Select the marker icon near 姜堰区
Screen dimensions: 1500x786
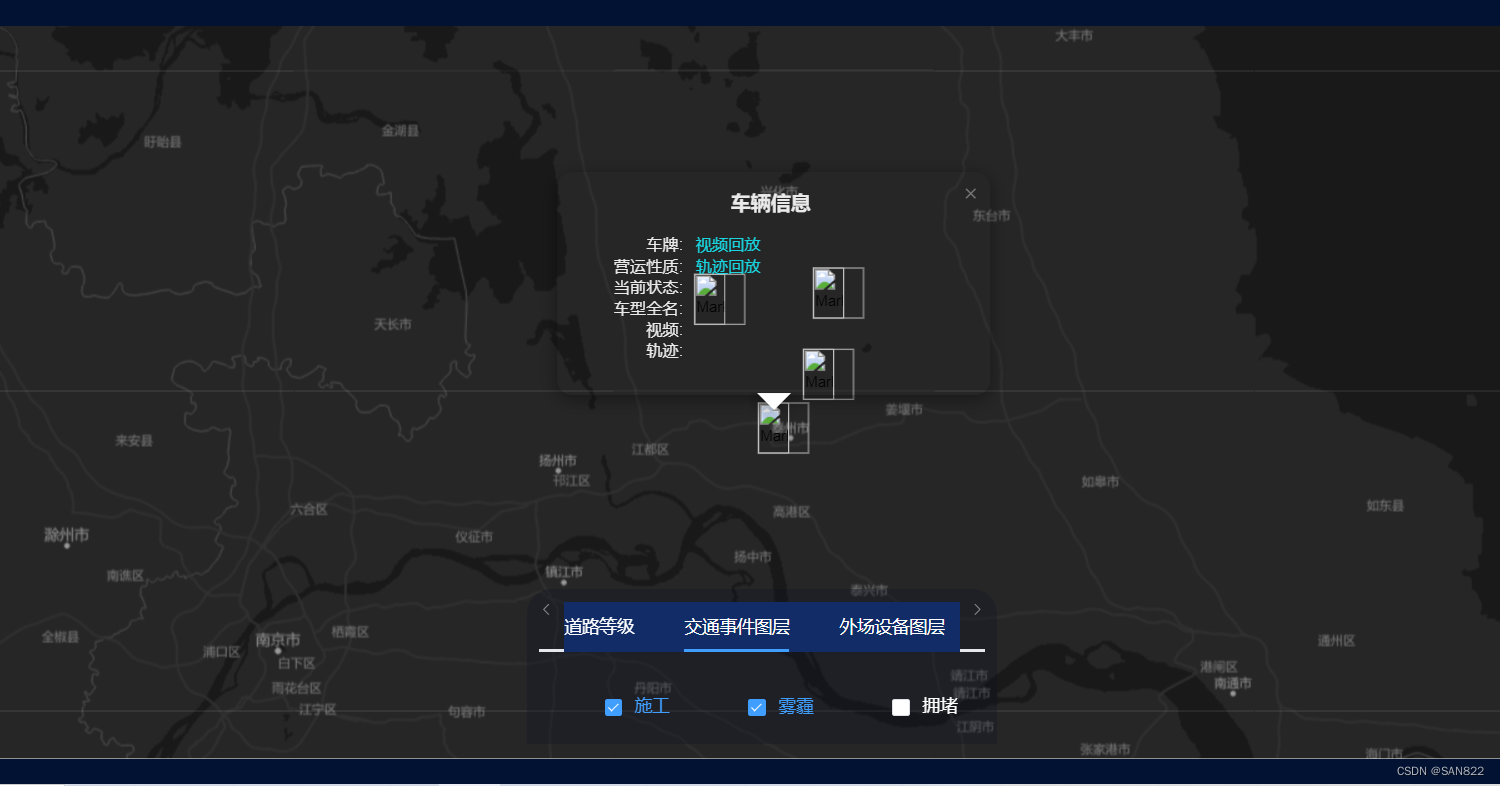(x=828, y=374)
